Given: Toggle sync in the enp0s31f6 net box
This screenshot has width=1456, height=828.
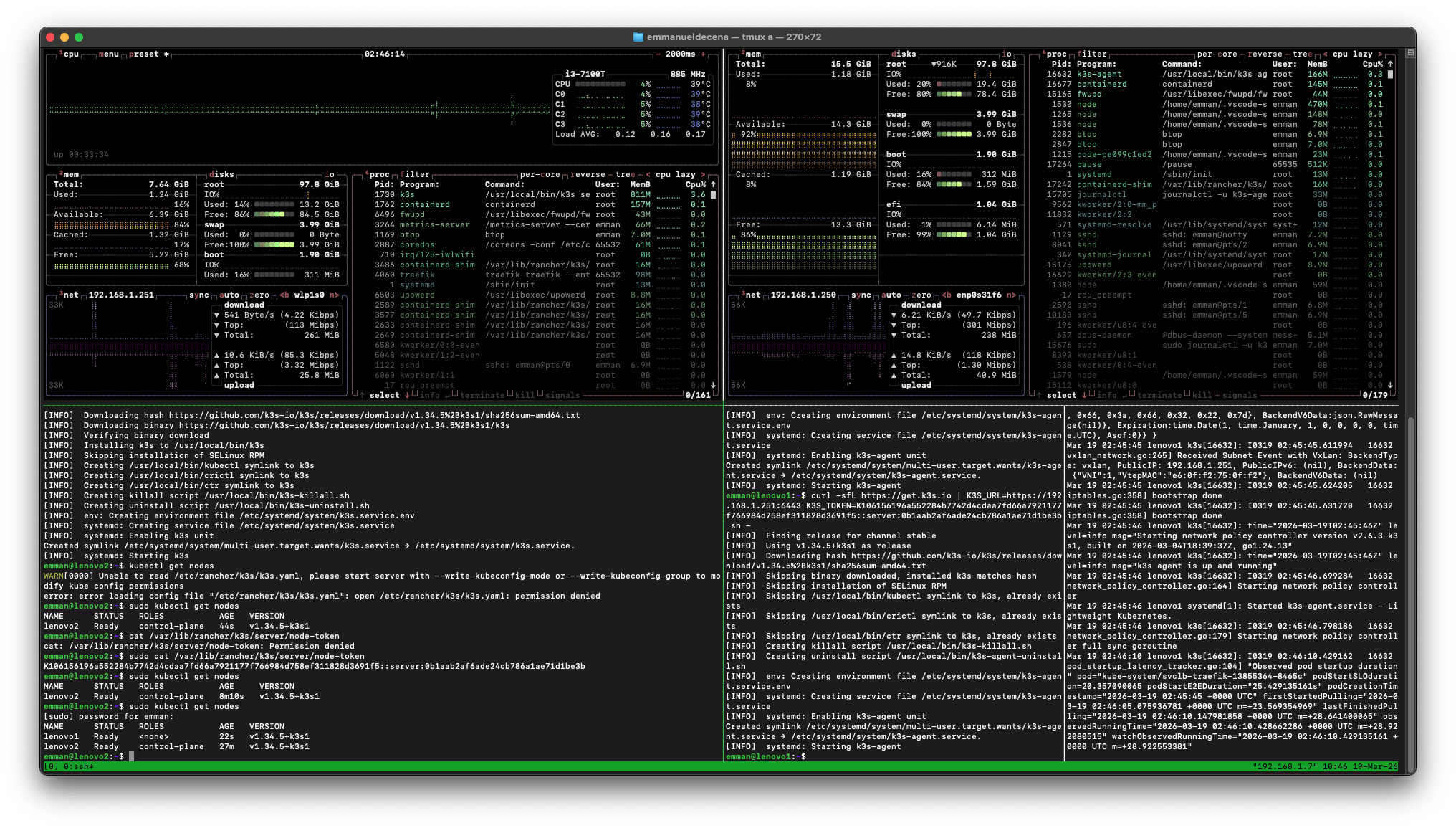Looking at the screenshot, I should [861, 295].
